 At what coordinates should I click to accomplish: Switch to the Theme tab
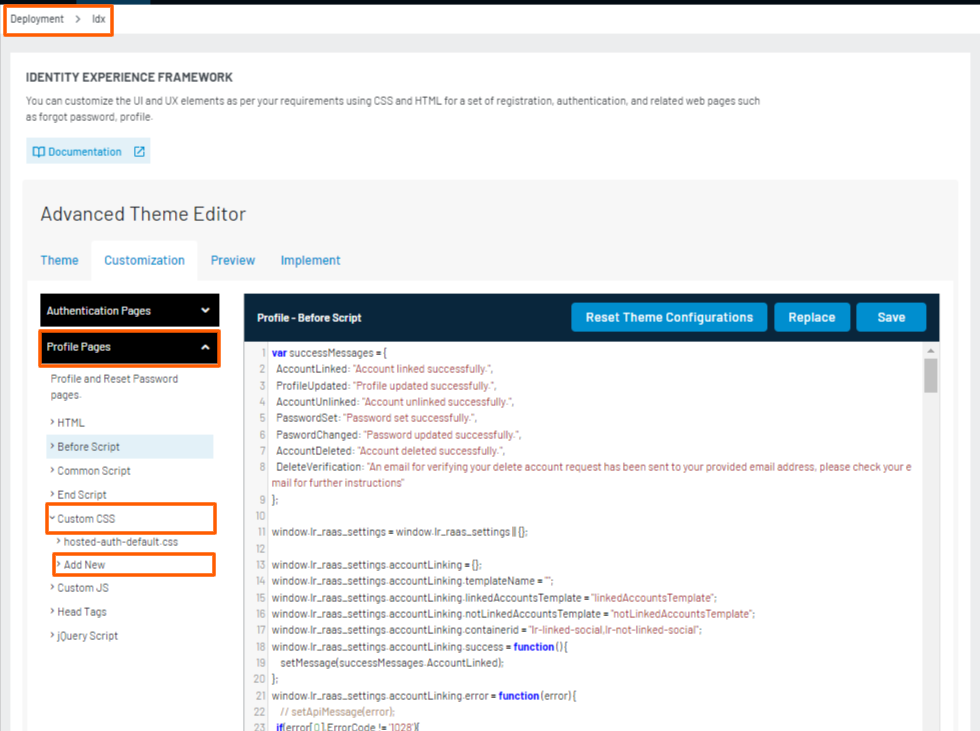59,260
